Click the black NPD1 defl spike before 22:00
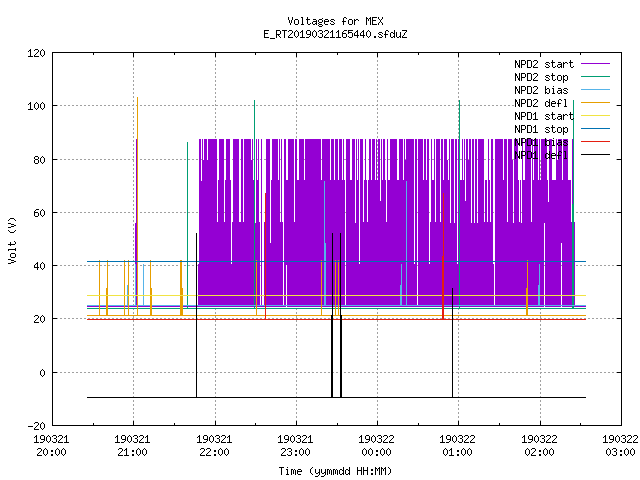Screen dimensions: 640x480 tap(196, 315)
